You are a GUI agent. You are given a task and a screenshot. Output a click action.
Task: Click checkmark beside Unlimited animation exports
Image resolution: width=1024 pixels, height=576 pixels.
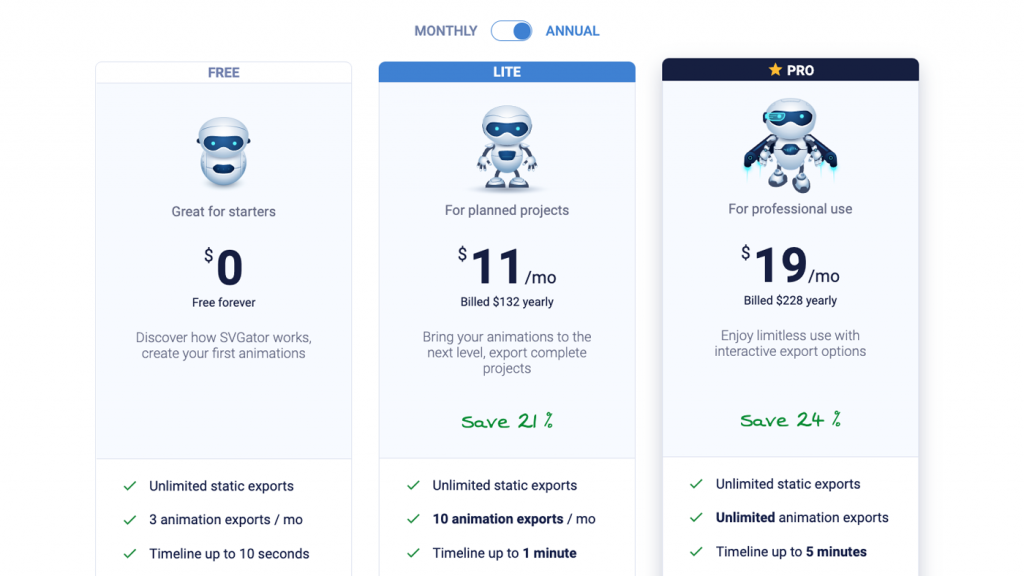[696, 517]
